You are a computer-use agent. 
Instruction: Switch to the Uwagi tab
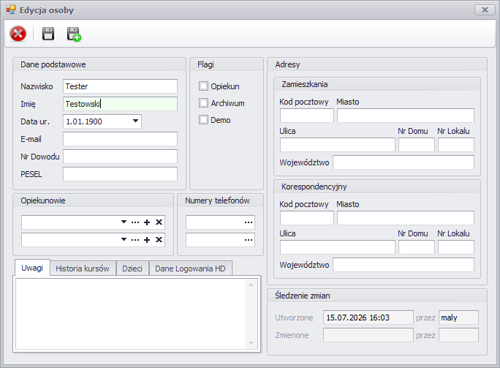coord(32,268)
